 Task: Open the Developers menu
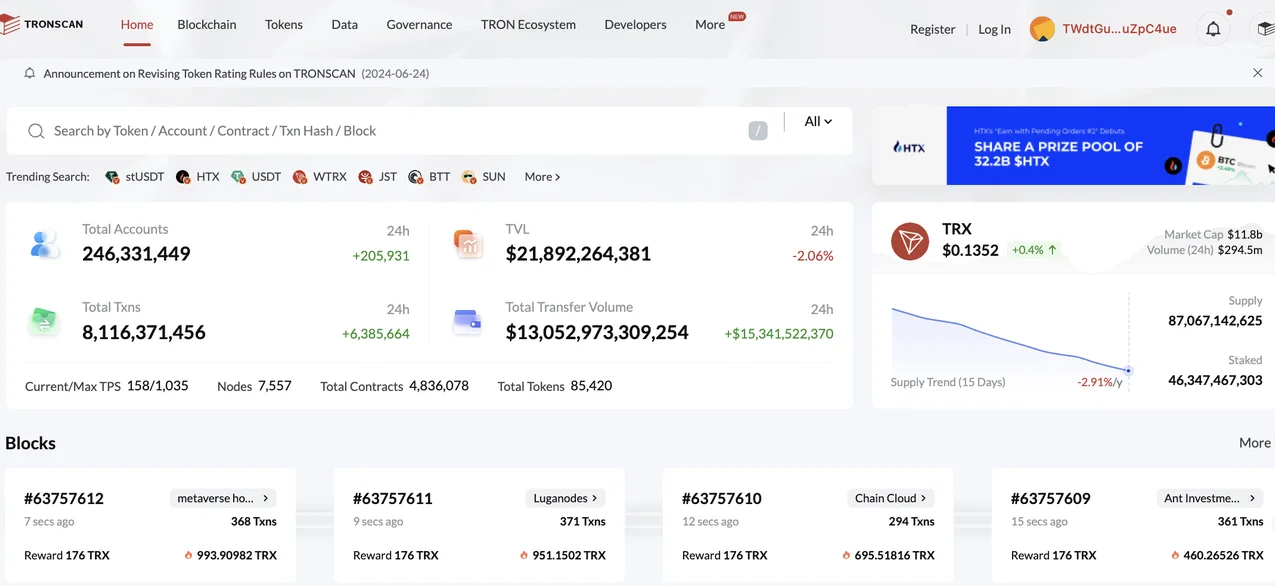click(635, 24)
